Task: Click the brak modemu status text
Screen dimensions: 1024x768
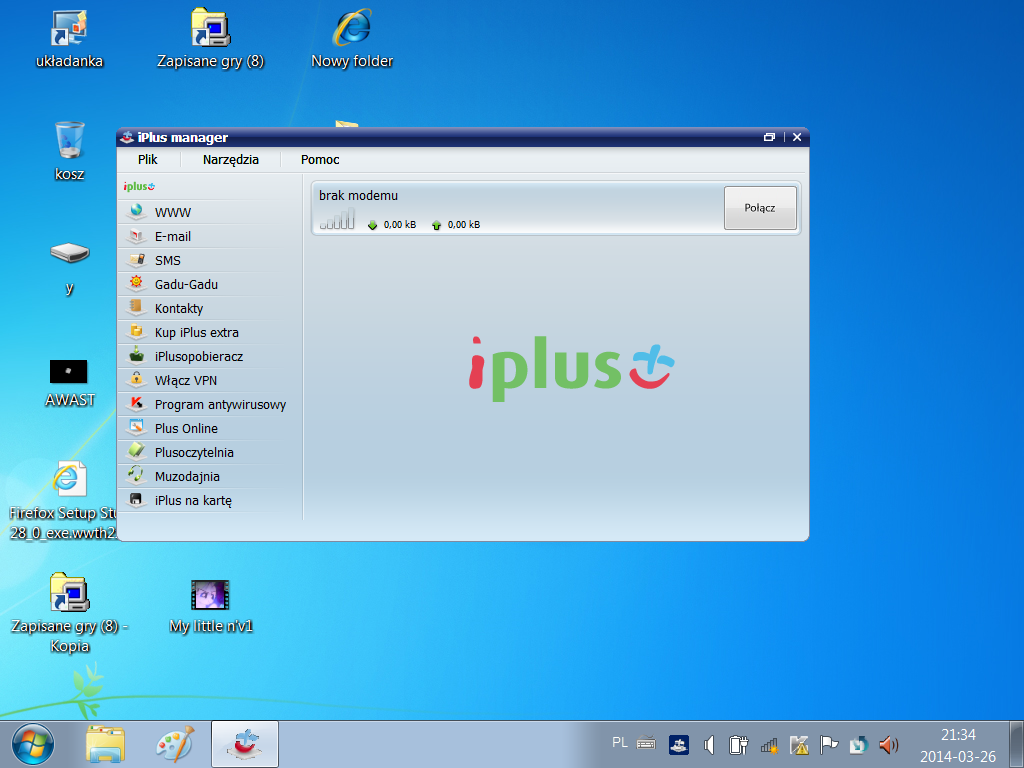Action: click(358, 195)
